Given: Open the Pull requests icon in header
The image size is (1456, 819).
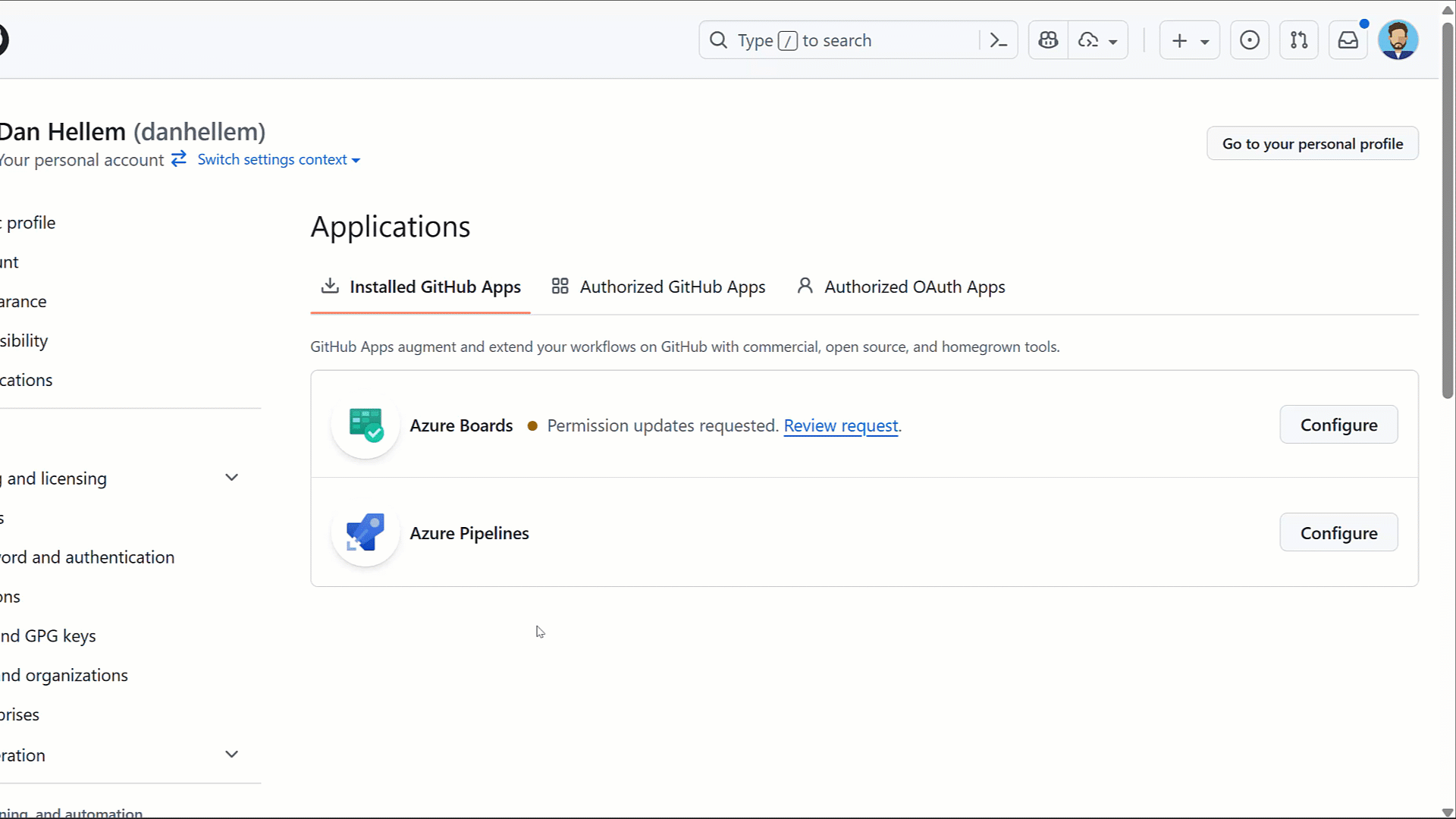Looking at the screenshot, I should point(1299,40).
